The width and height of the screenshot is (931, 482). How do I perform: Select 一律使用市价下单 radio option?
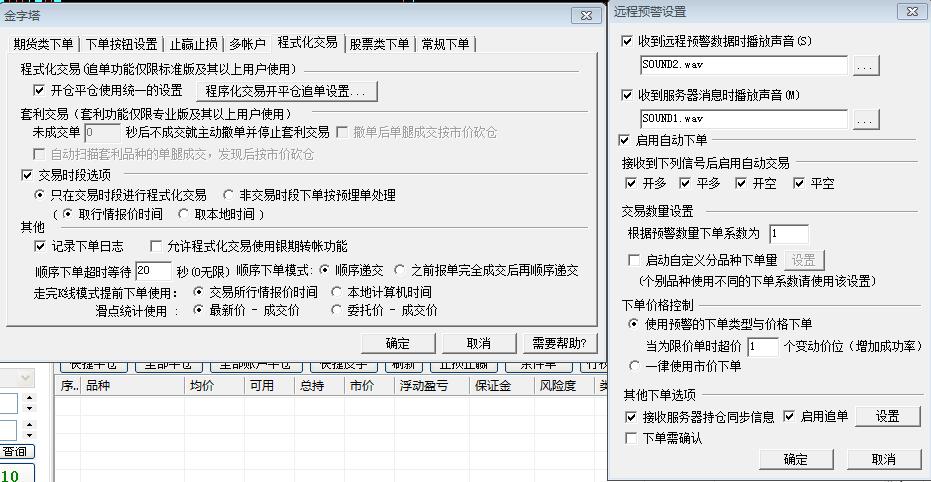pyautogui.click(x=634, y=366)
